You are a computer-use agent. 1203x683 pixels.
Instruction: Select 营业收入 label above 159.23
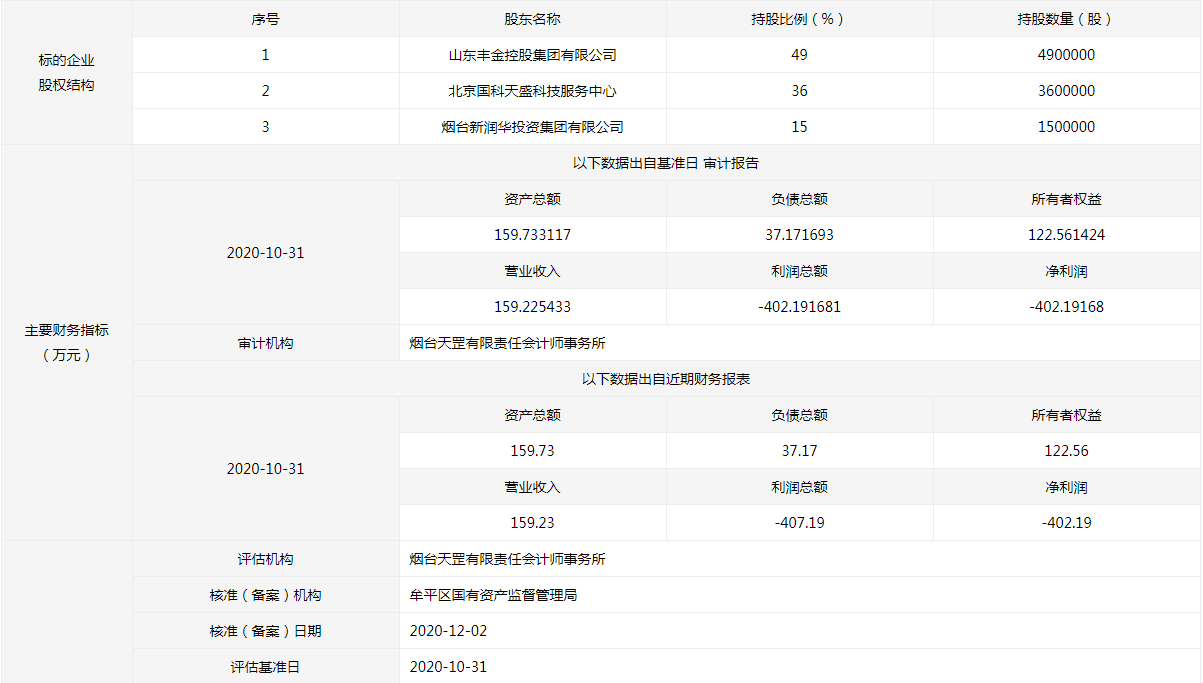tap(532, 487)
